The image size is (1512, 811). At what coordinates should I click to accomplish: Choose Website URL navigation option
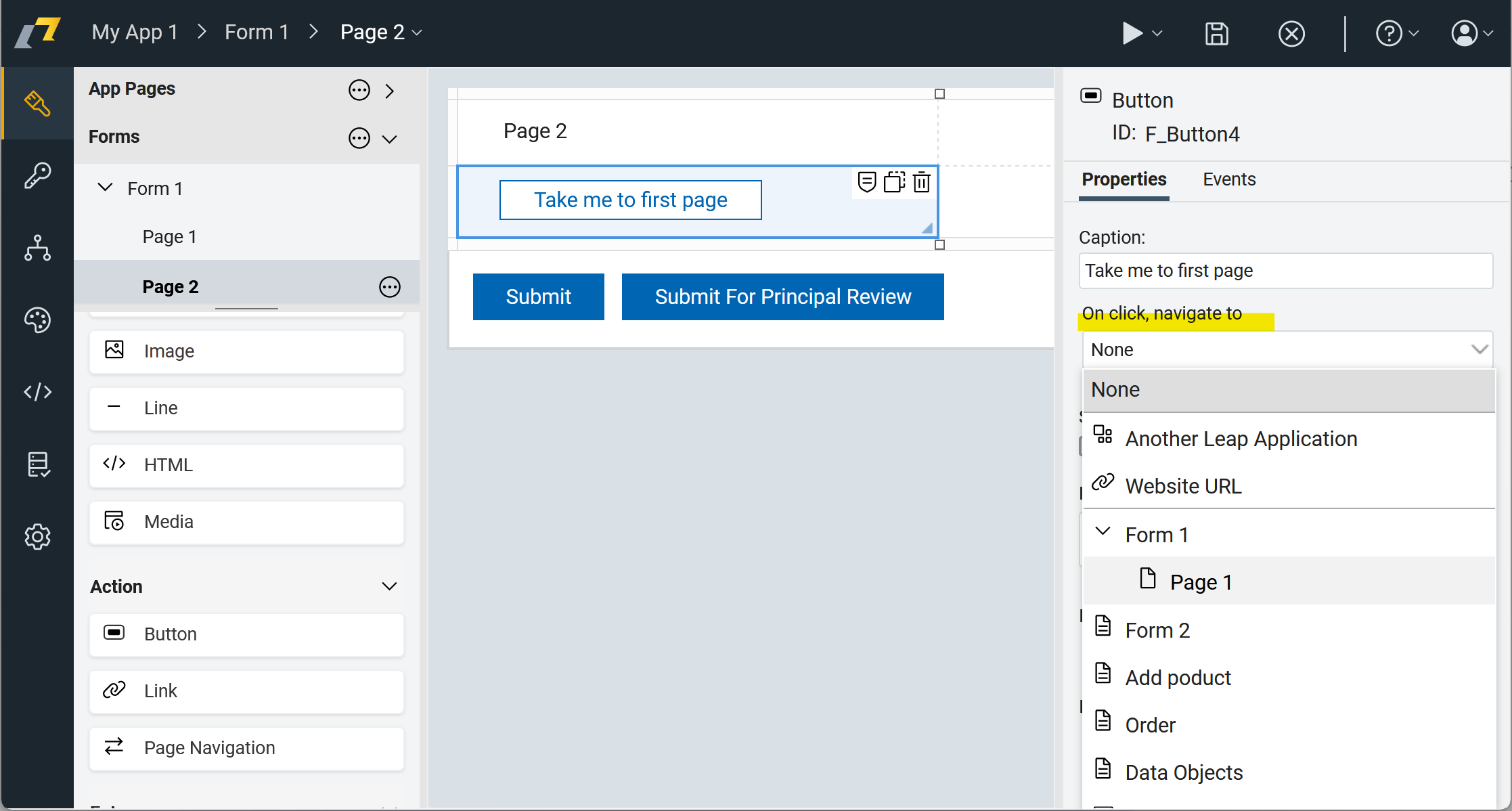[x=1182, y=486]
